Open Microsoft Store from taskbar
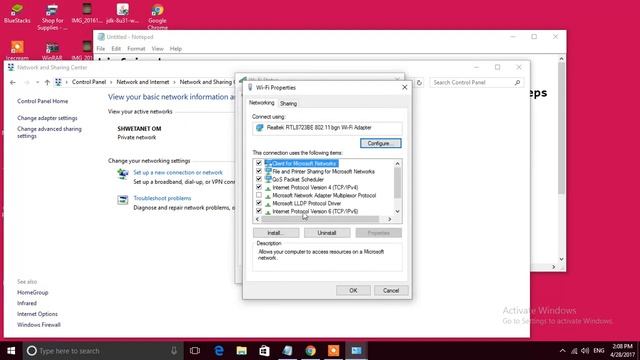The height and width of the screenshot is (360, 640). pos(264,351)
